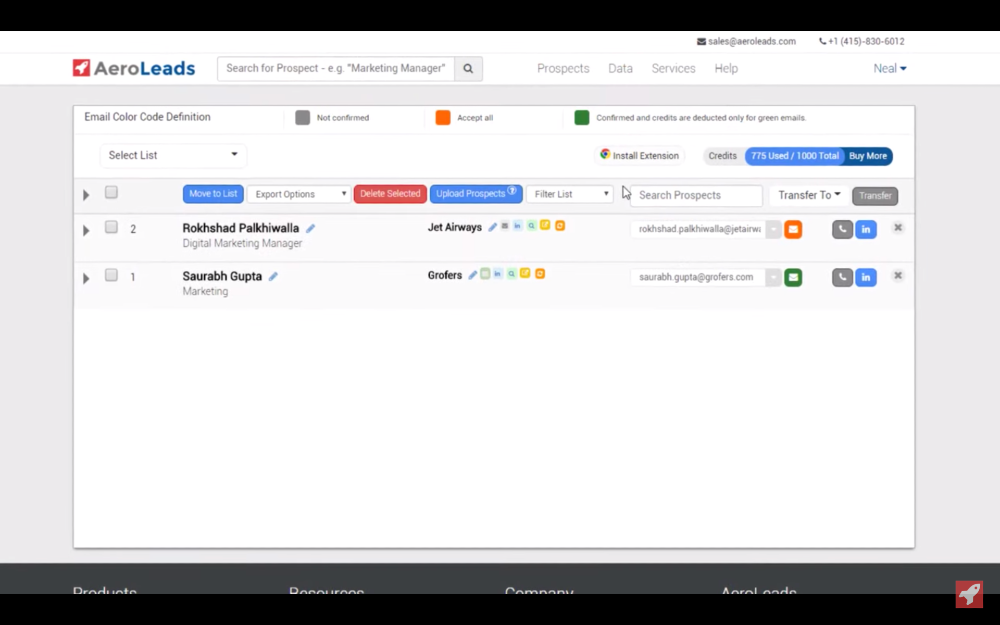The height and width of the screenshot is (625, 1000).
Task: Click the Delete Selected button
Action: (390, 194)
